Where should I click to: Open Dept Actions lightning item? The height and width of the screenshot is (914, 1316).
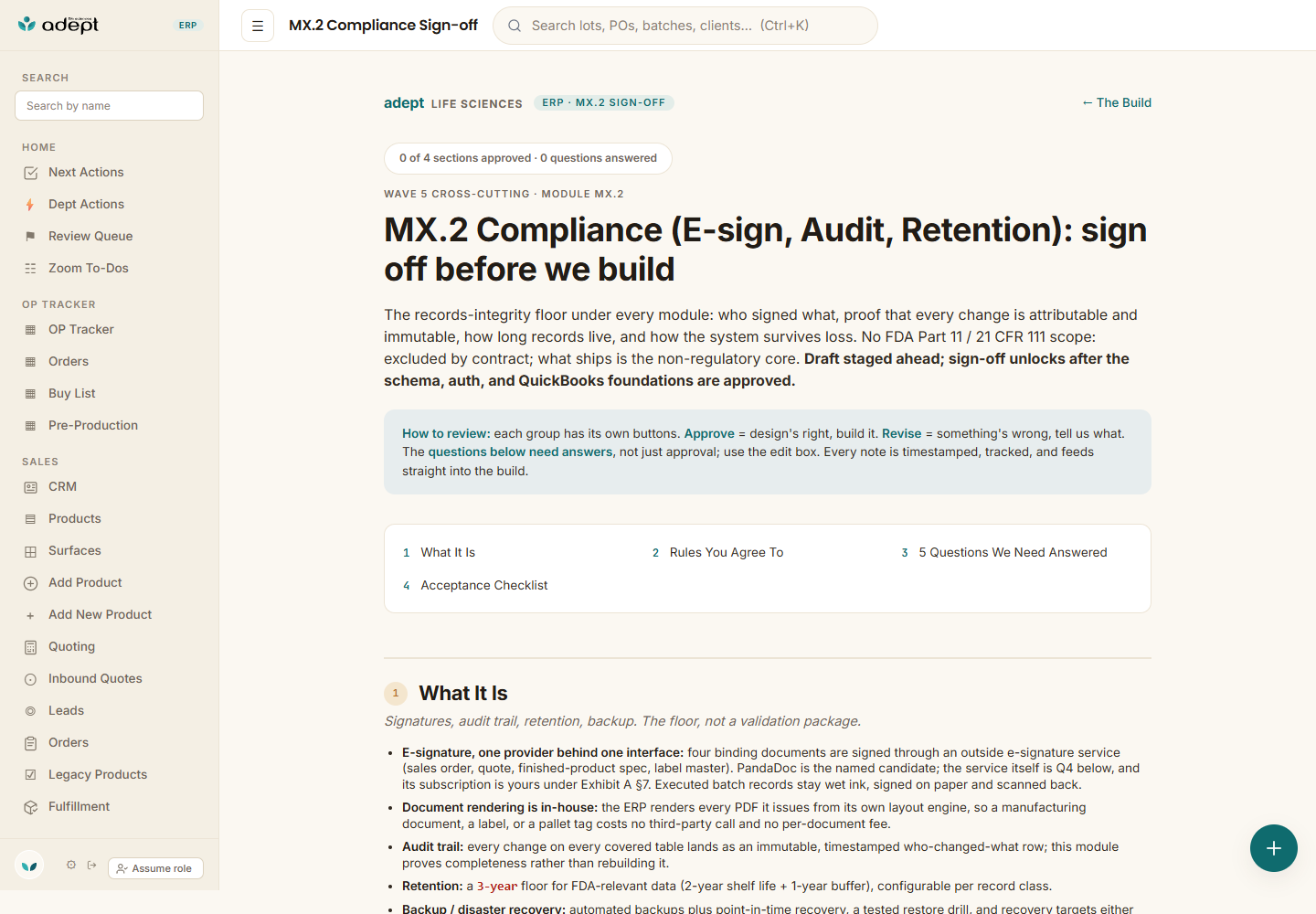pyautogui.click(x=110, y=204)
